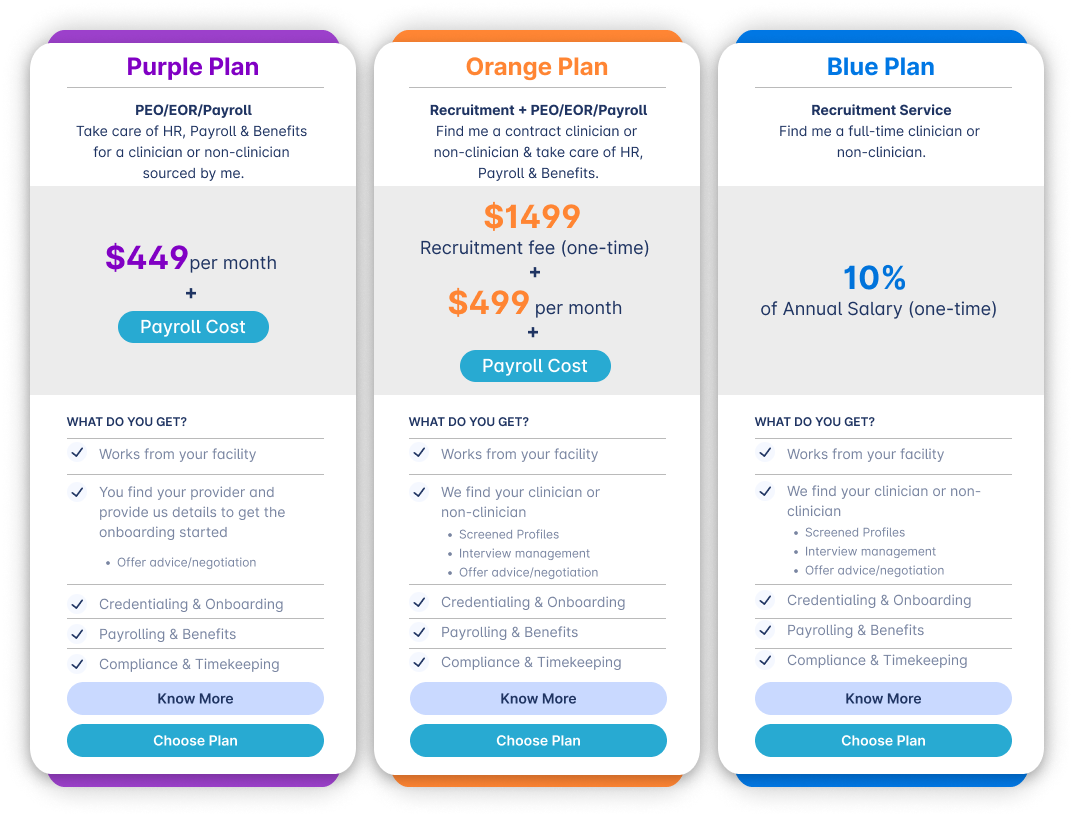Viewport: 1074px width, 817px height.
Task: Select the Orange Plan heading
Action: coord(537,67)
